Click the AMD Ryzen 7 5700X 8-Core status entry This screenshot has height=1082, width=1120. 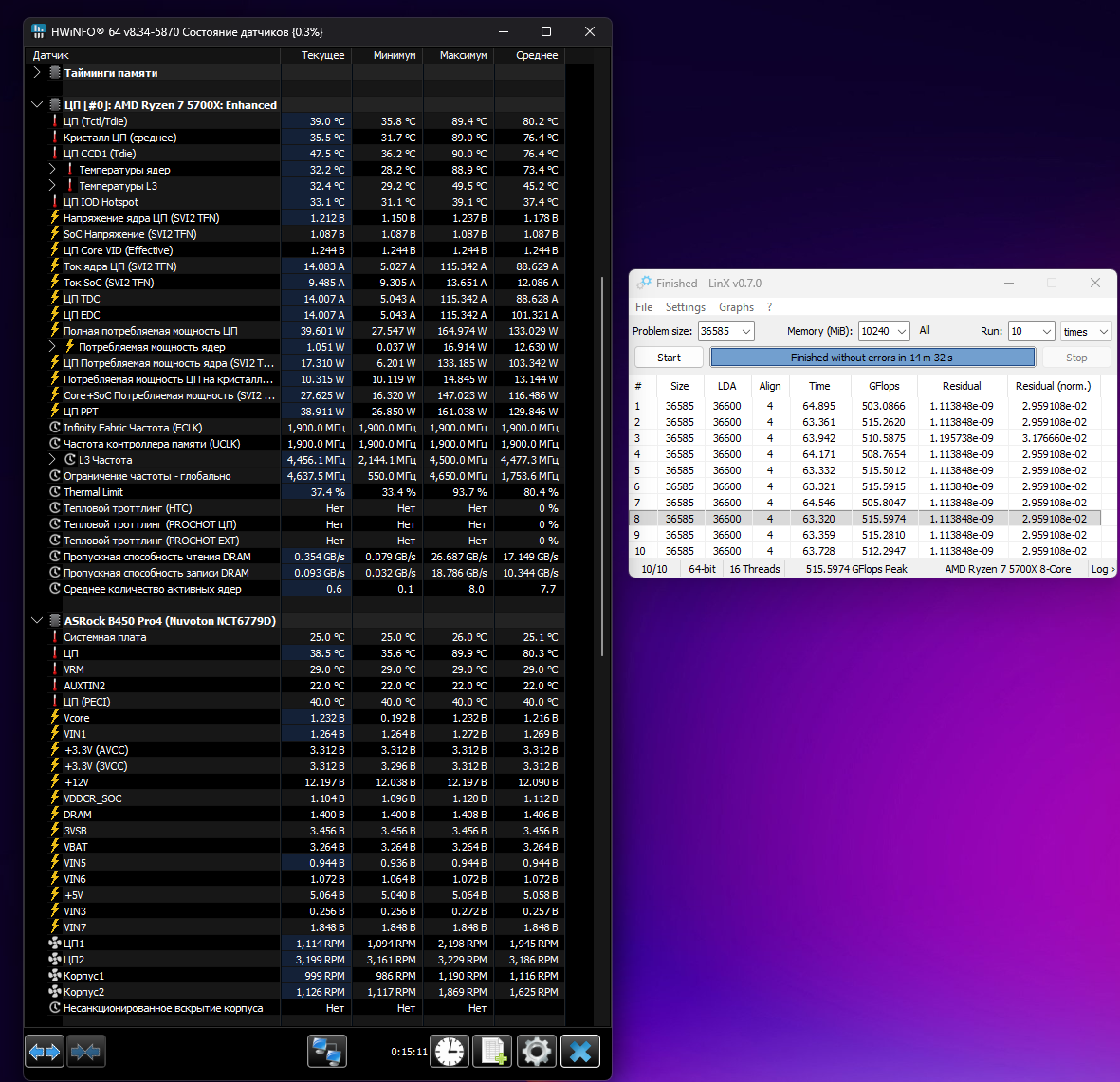[1007, 569]
